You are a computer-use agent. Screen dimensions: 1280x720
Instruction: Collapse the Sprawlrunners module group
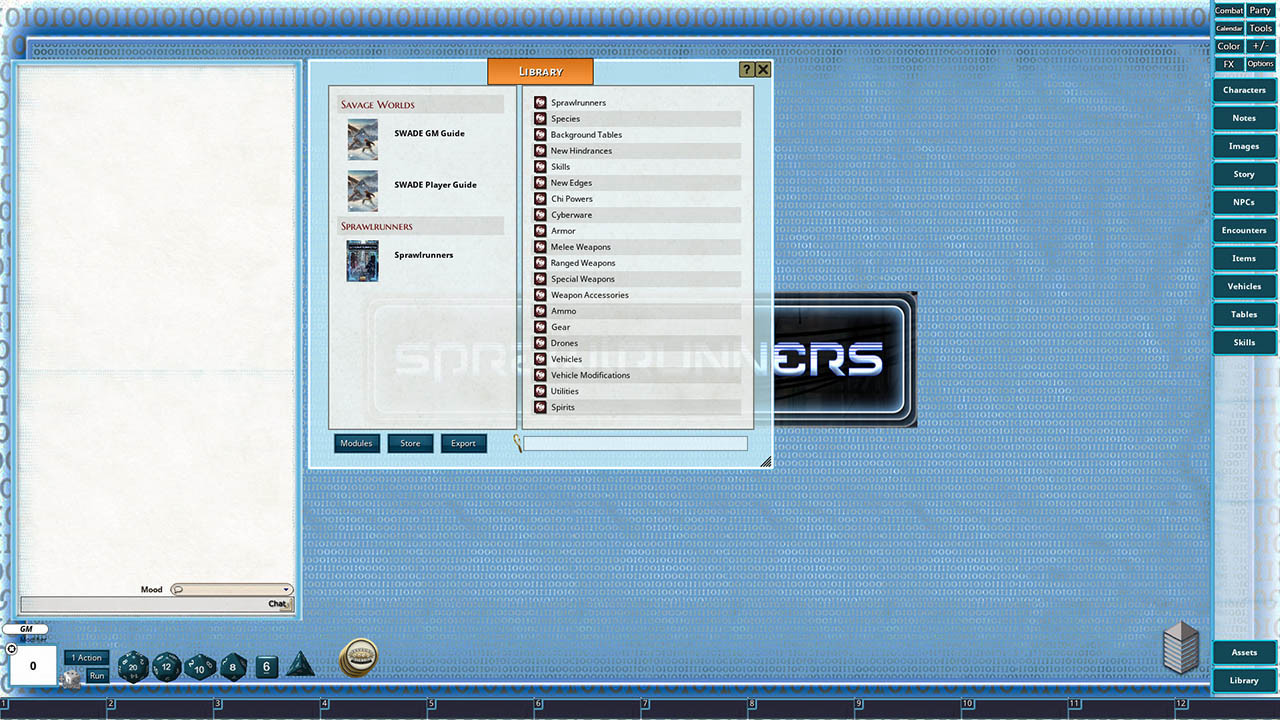[x=420, y=225]
